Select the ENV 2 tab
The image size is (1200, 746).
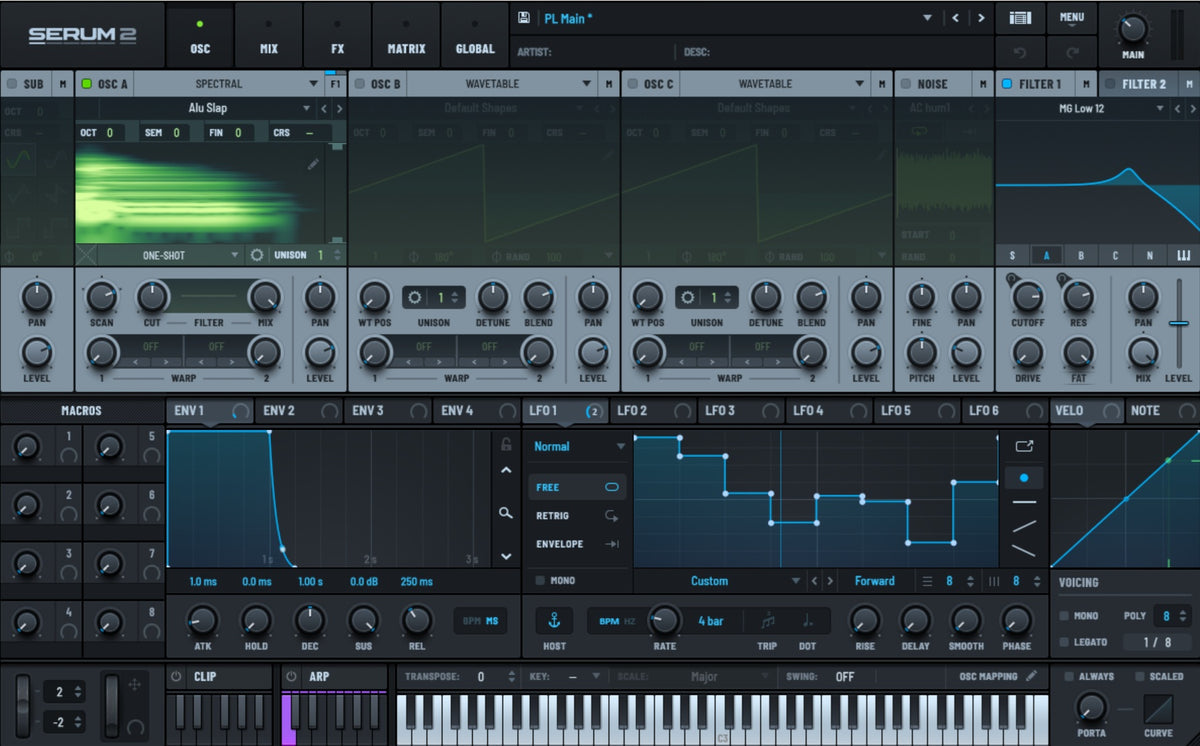[x=298, y=410]
